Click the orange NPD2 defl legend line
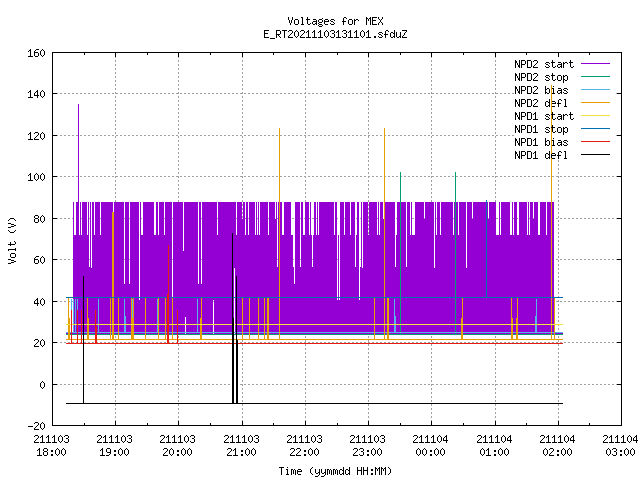640x480 pixels. 596,102
